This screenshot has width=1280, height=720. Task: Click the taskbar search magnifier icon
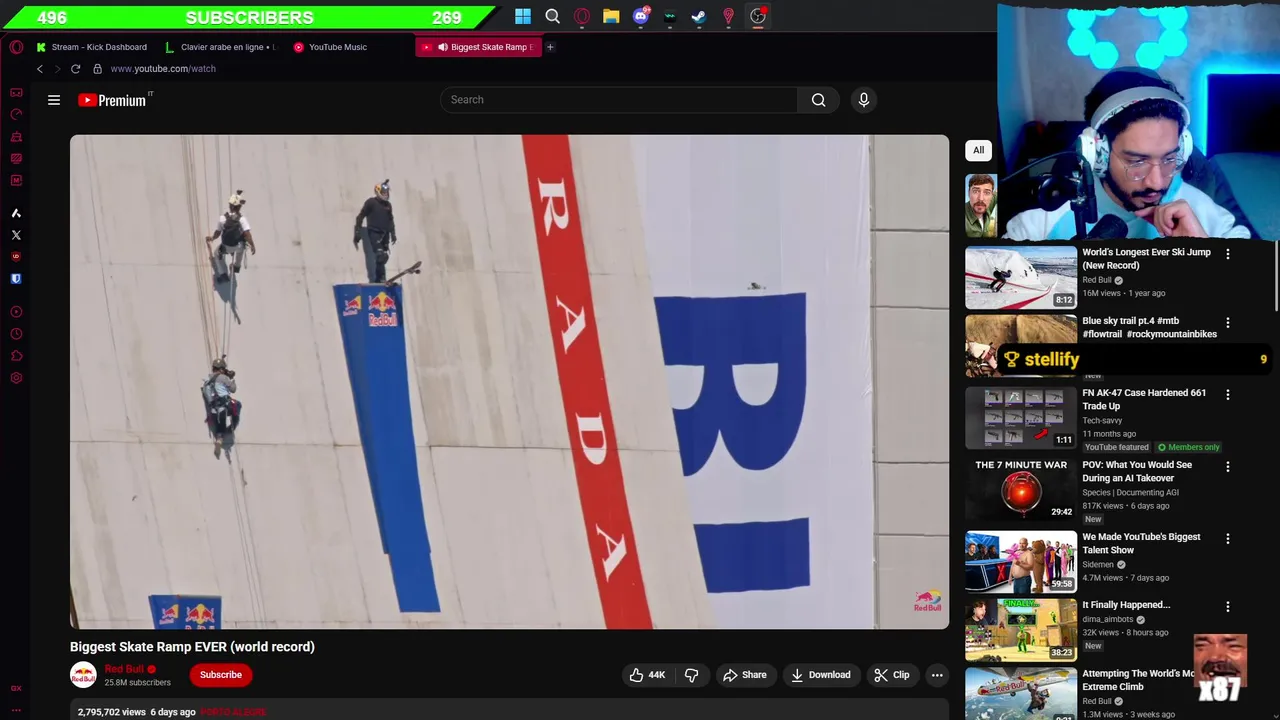553,16
